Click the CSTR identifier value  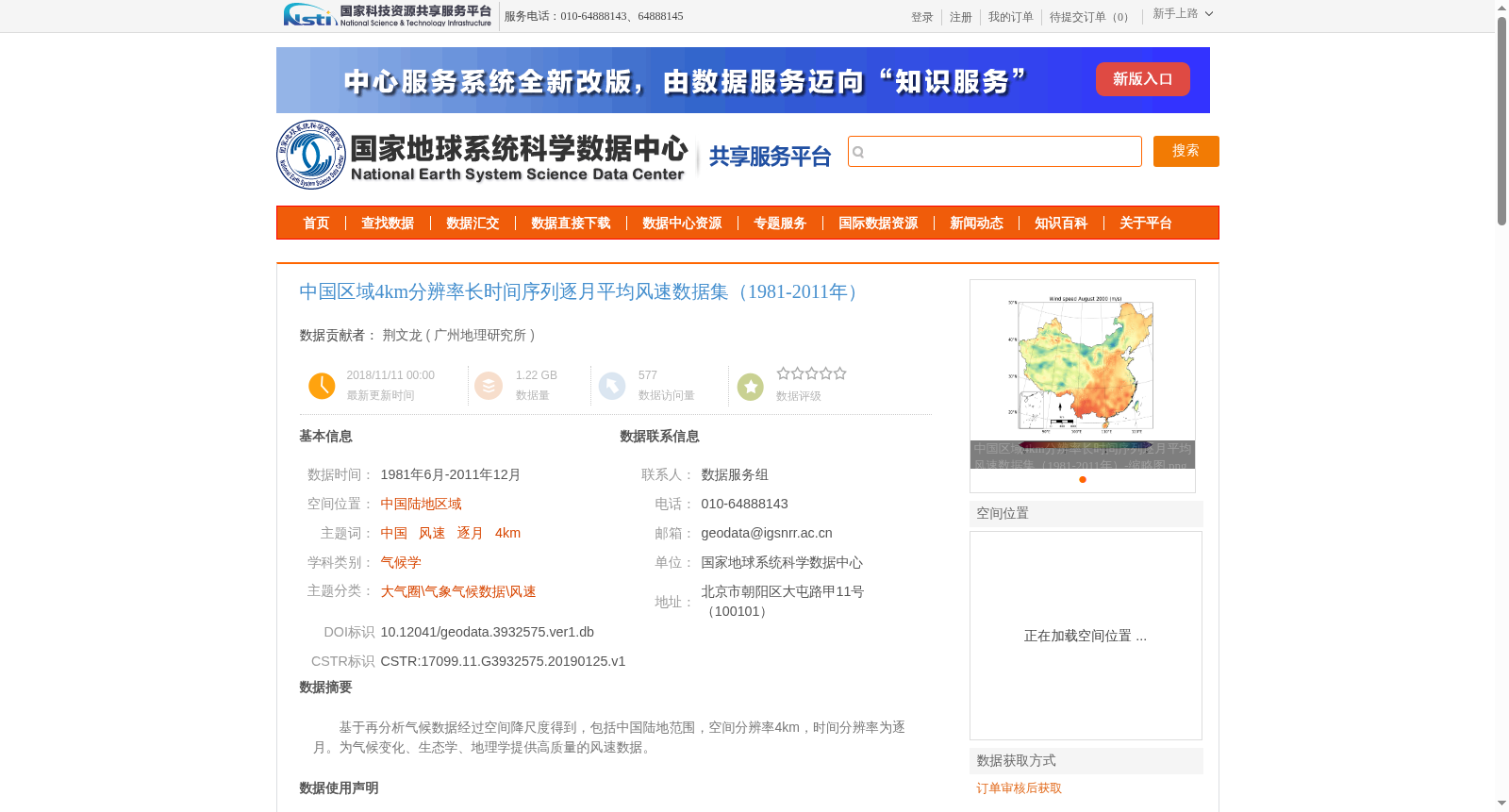point(503,661)
